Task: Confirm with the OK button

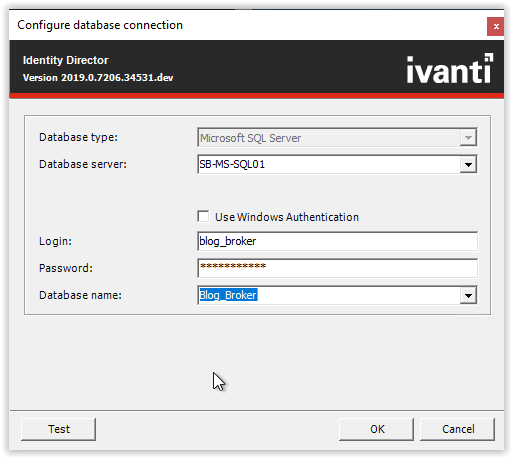Action: pyautogui.click(x=377, y=429)
